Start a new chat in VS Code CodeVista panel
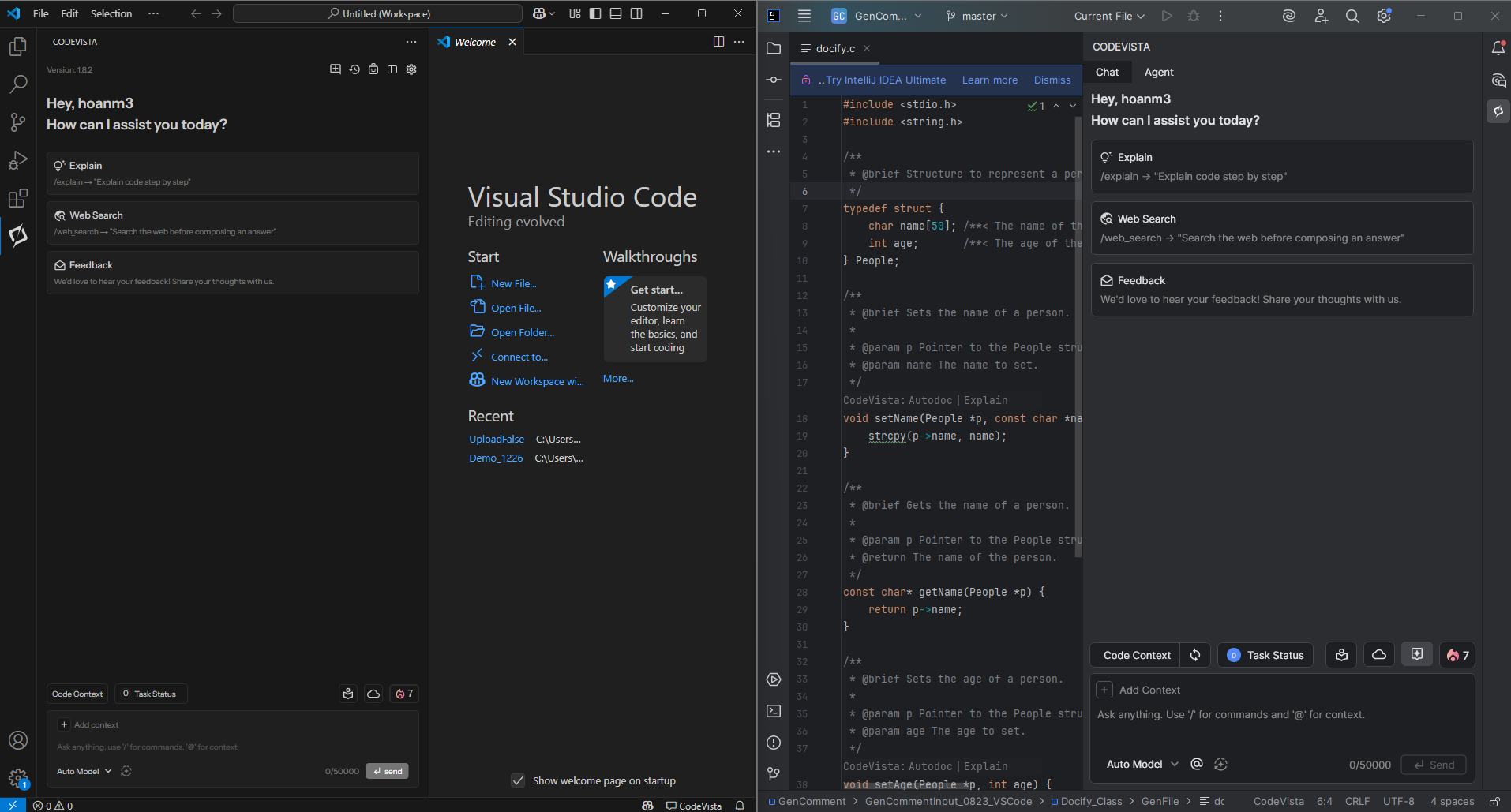This screenshot has height=812, width=1511. 336,69
